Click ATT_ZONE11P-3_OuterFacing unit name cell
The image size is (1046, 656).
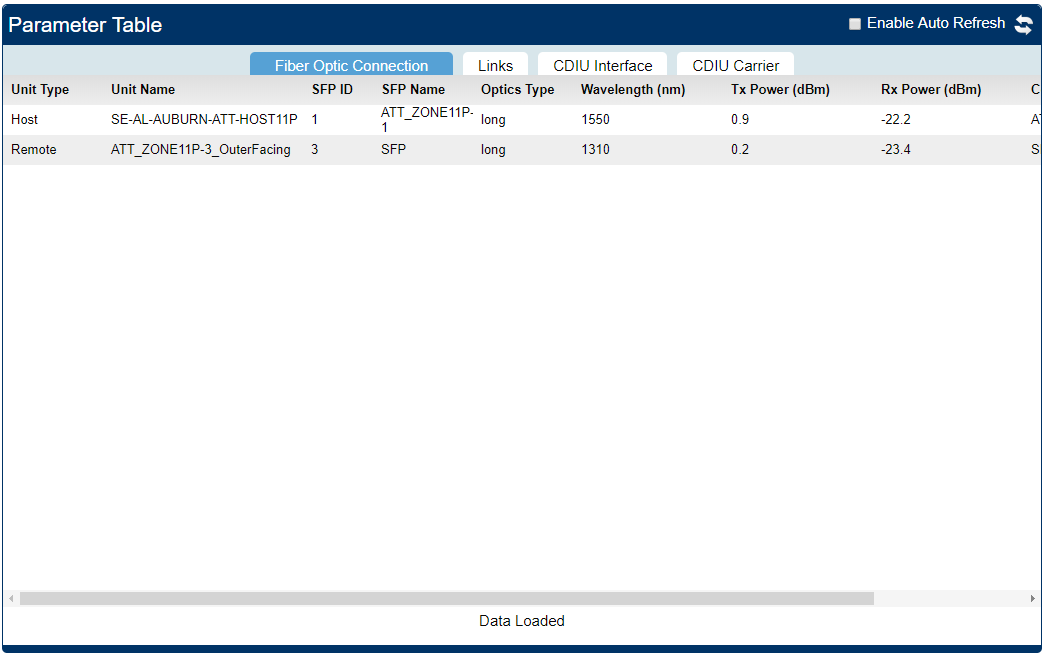(201, 150)
